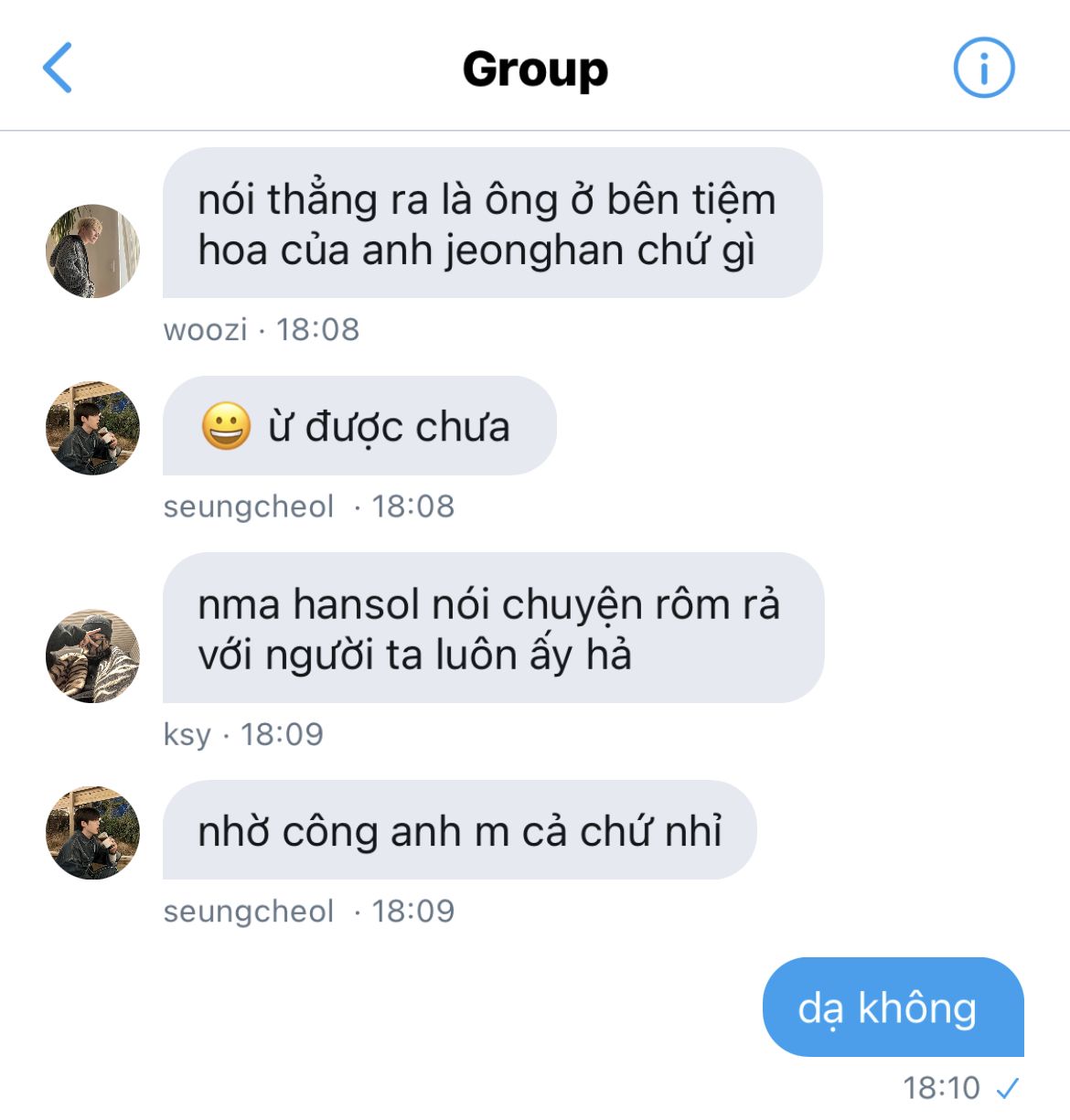This screenshot has width=1070, height=1120.
Task: Select the grinning emoji in seungcheol's message
Action: tap(226, 426)
